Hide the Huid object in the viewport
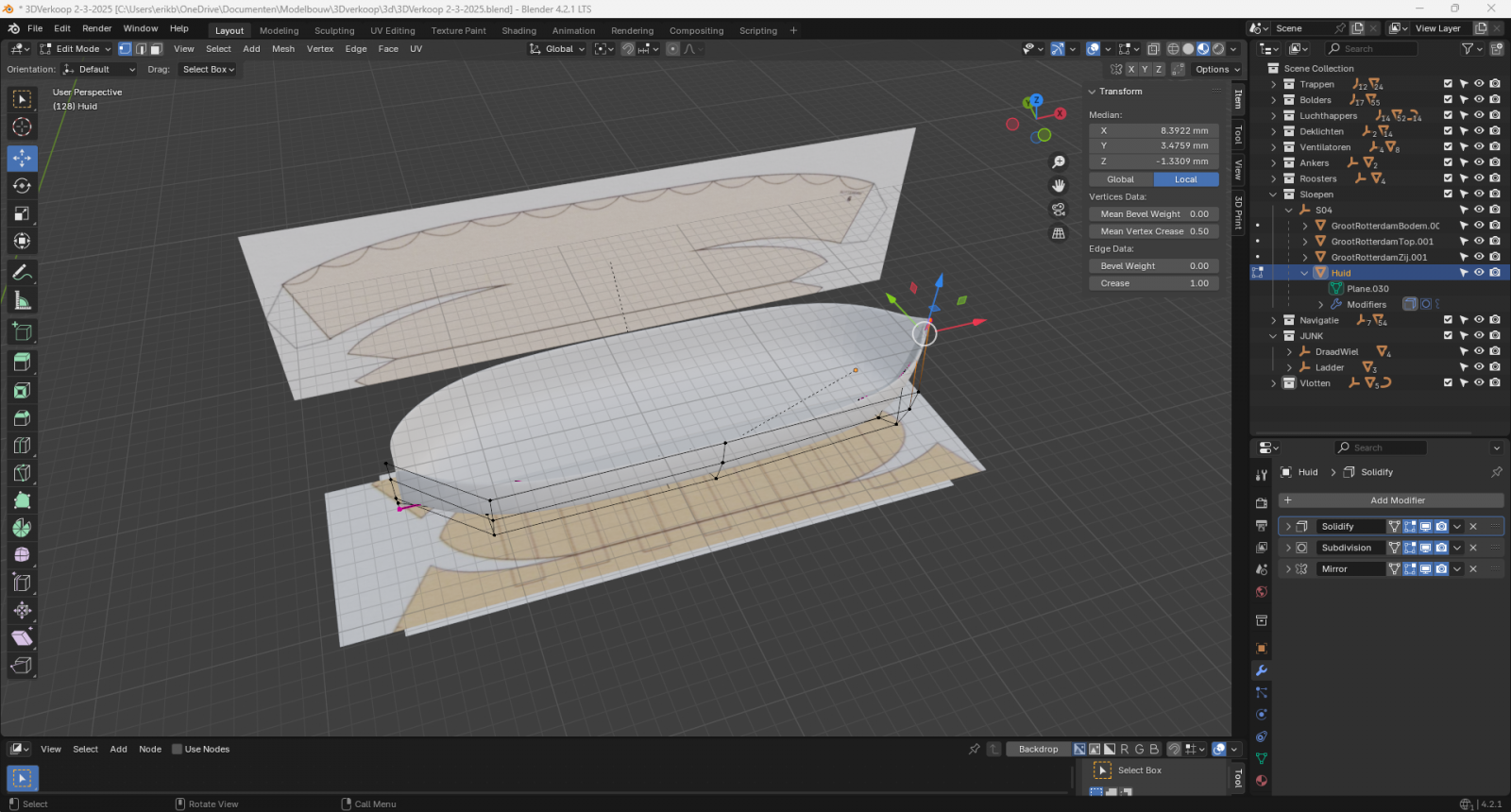1511x812 pixels. tap(1479, 273)
